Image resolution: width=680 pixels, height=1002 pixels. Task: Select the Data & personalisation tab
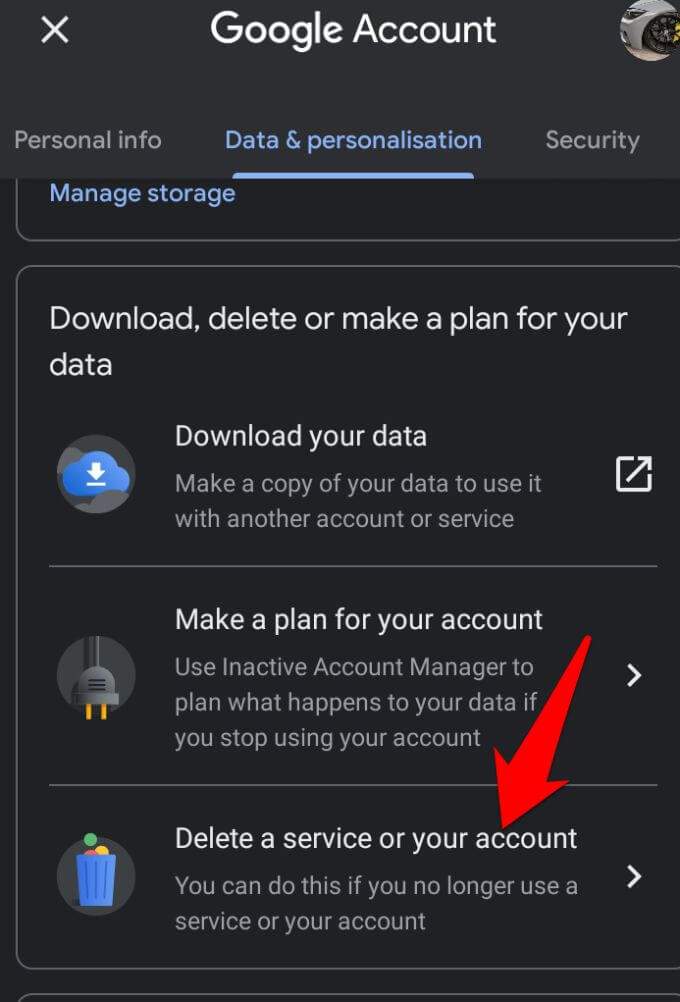[353, 140]
